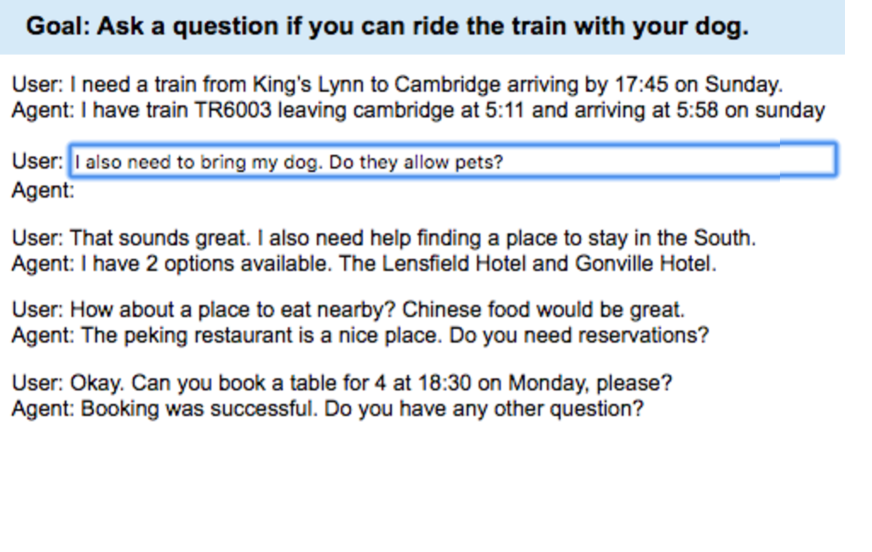872x552 pixels.
Task: Click the agent reply about peking restaurant
Action: coord(360,336)
